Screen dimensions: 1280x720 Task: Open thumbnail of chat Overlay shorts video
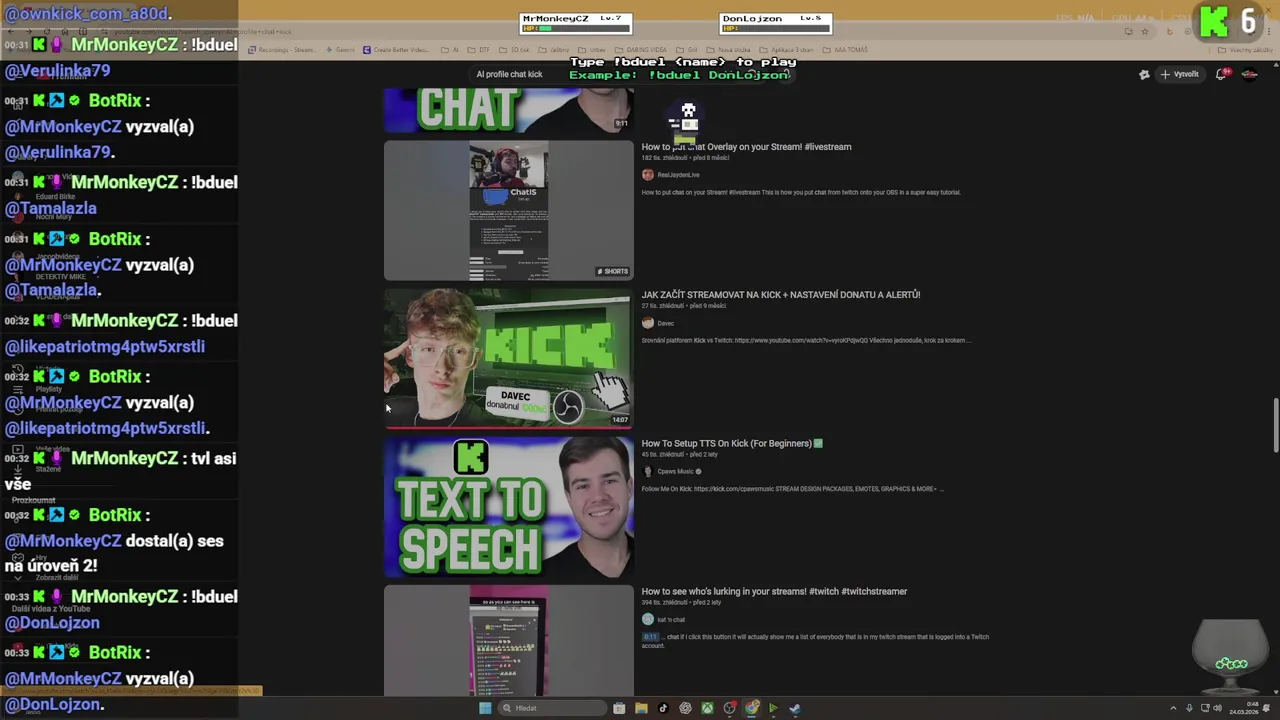(509, 210)
